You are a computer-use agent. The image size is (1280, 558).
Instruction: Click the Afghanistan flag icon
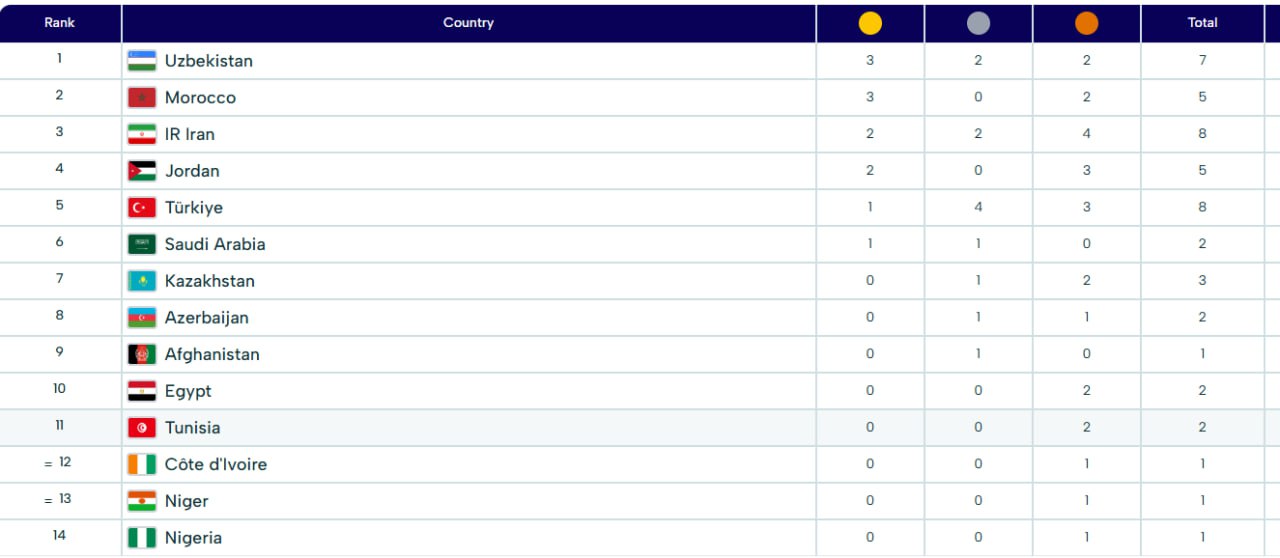tap(142, 354)
